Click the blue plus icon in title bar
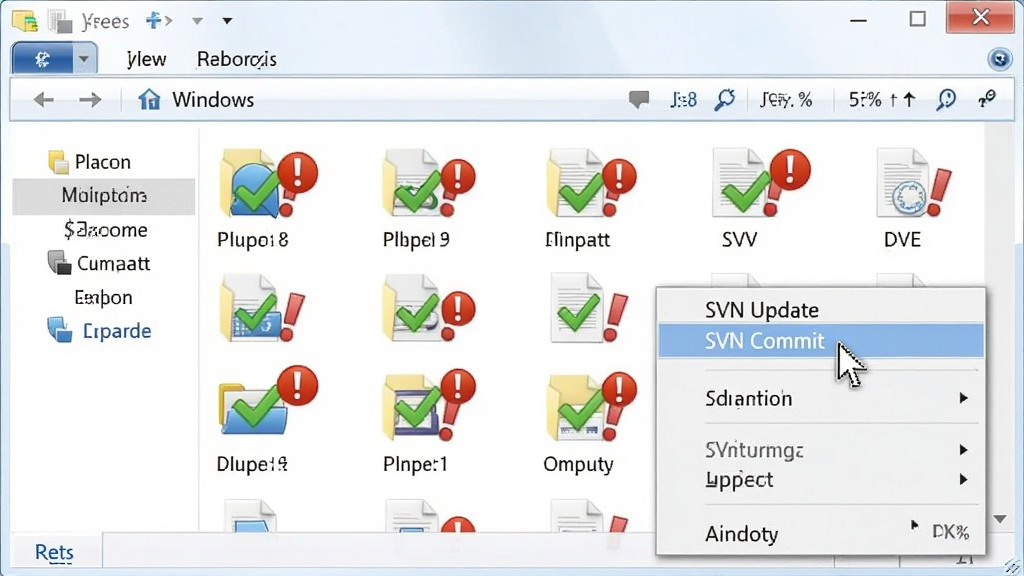The image size is (1024, 576). pyautogui.click(x=154, y=21)
